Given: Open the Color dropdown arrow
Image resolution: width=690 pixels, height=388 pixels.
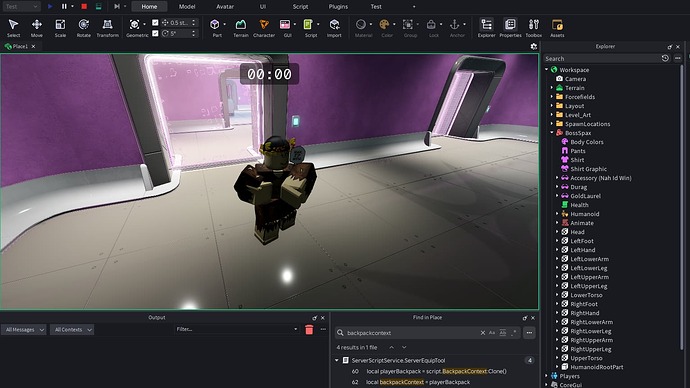Looking at the screenshot, I should click(394, 24).
